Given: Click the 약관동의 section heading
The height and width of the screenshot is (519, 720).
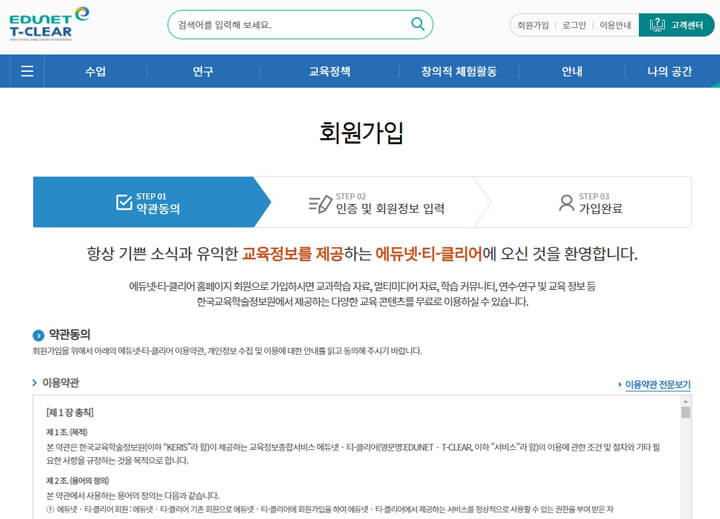Looking at the screenshot, I should click(x=69, y=334).
